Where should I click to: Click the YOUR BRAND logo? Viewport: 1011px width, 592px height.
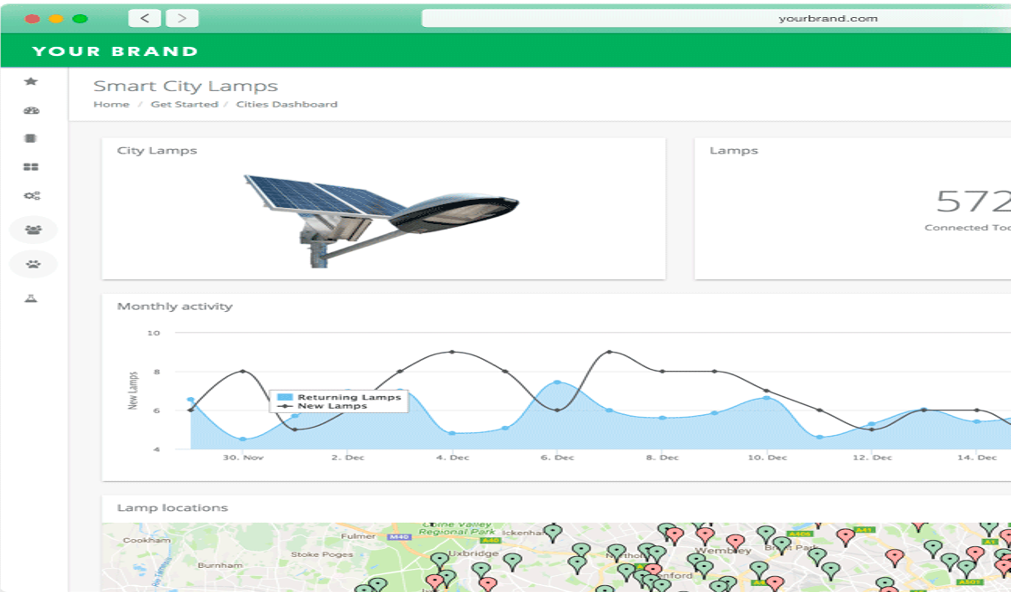(x=115, y=51)
